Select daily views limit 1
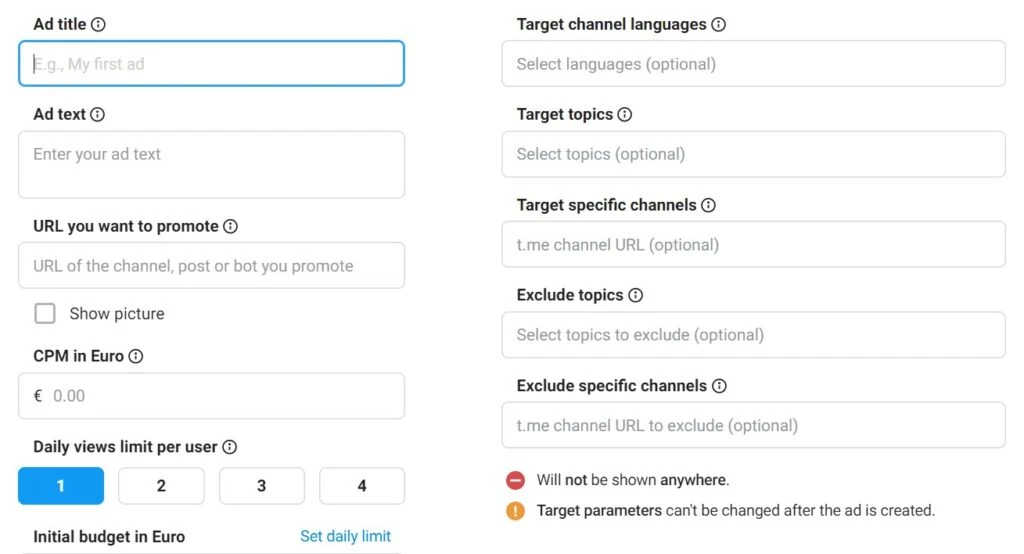Screen dimensions: 1024x554 [x=61, y=485]
